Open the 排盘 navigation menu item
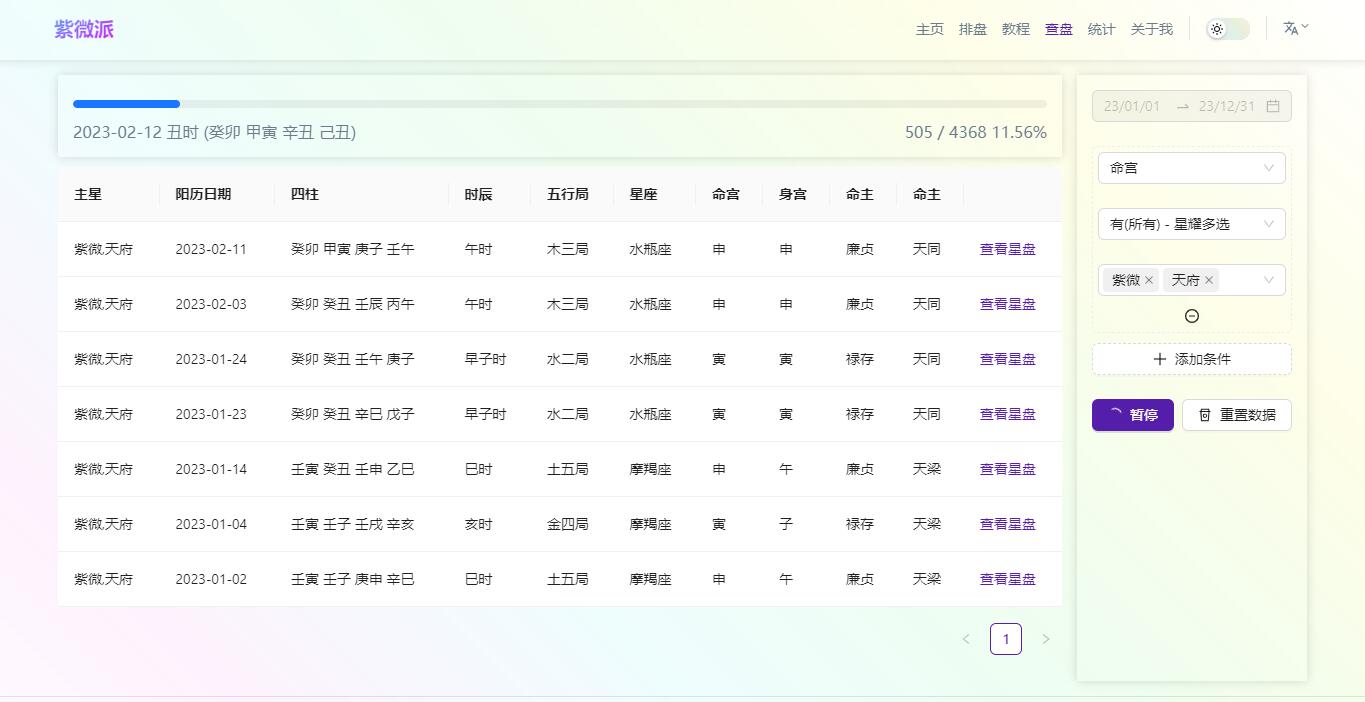This screenshot has height=702, width=1365. (x=972, y=29)
